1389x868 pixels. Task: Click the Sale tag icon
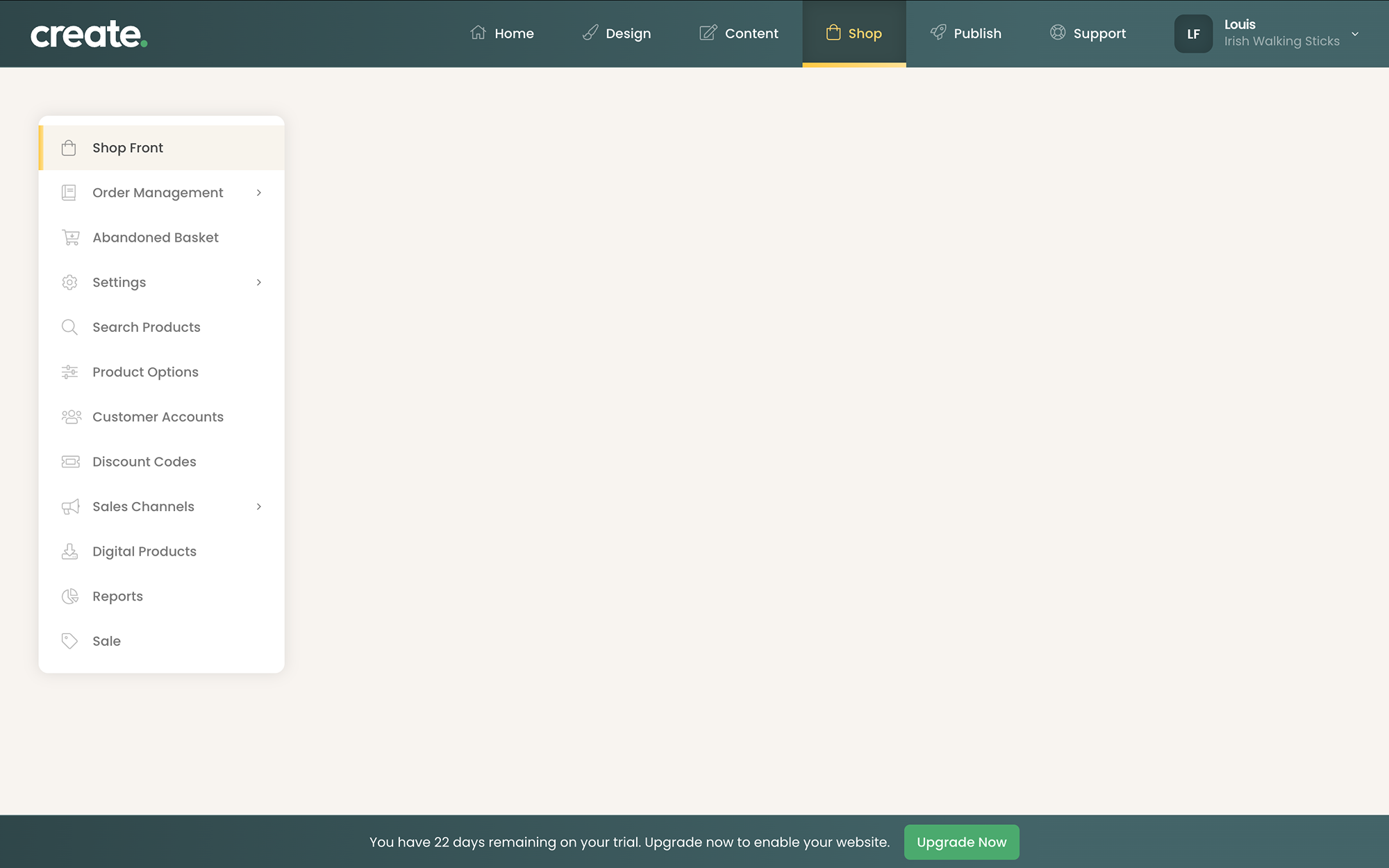point(69,641)
